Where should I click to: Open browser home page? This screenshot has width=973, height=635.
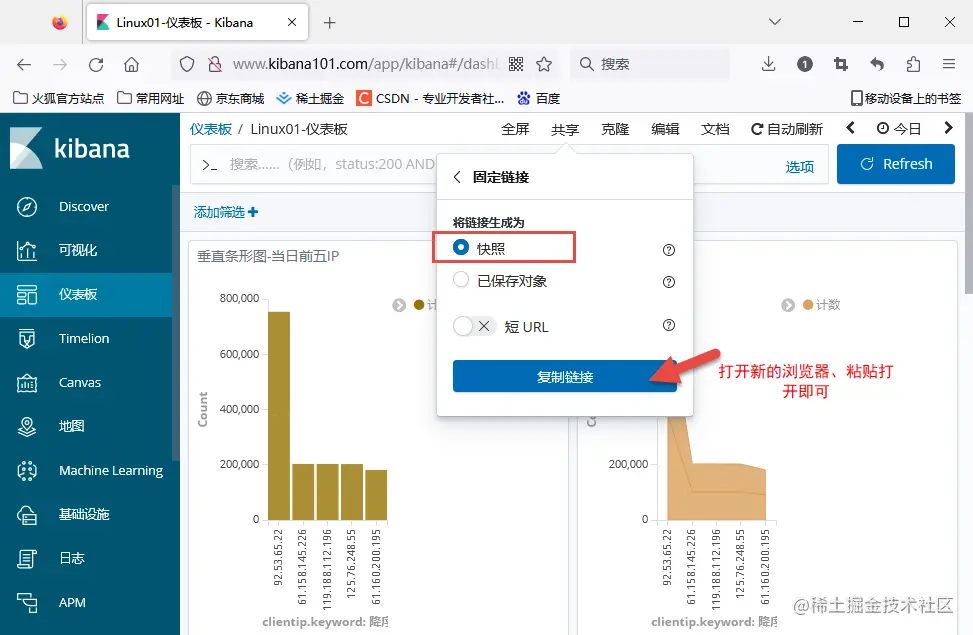131,64
